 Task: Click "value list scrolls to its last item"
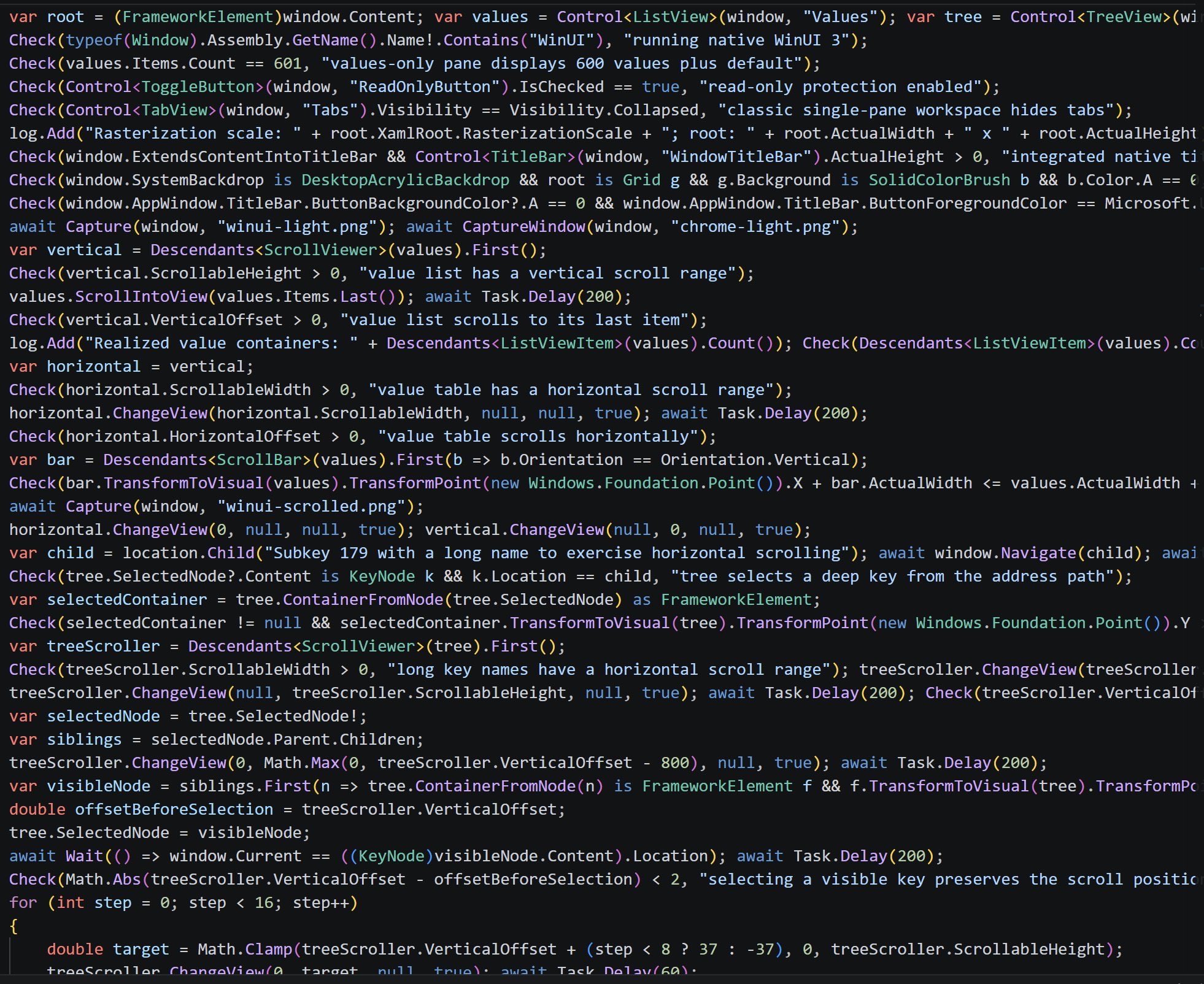[514, 320]
